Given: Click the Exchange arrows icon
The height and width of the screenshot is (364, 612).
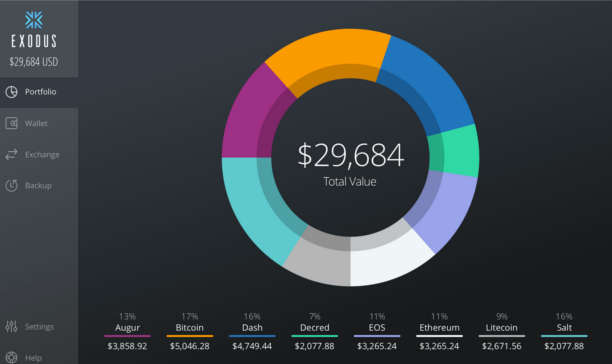Looking at the screenshot, I should click(x=11, y=154).
